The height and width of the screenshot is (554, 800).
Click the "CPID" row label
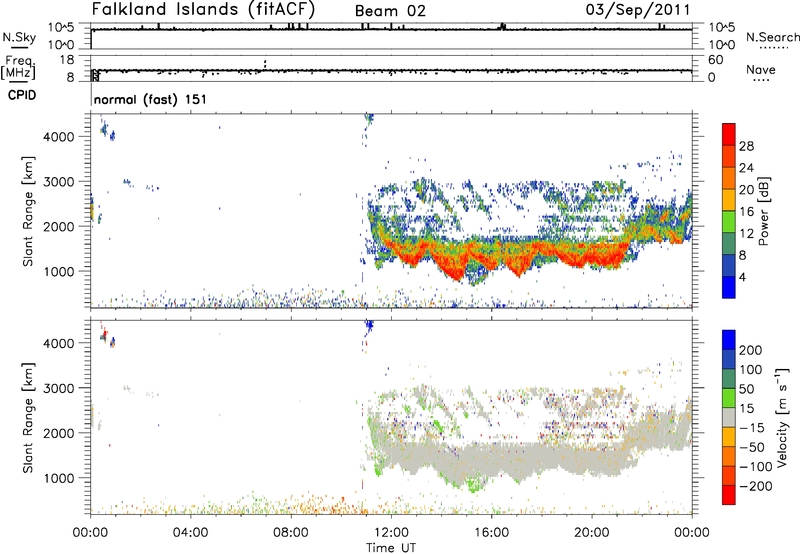tap(22, 95)
